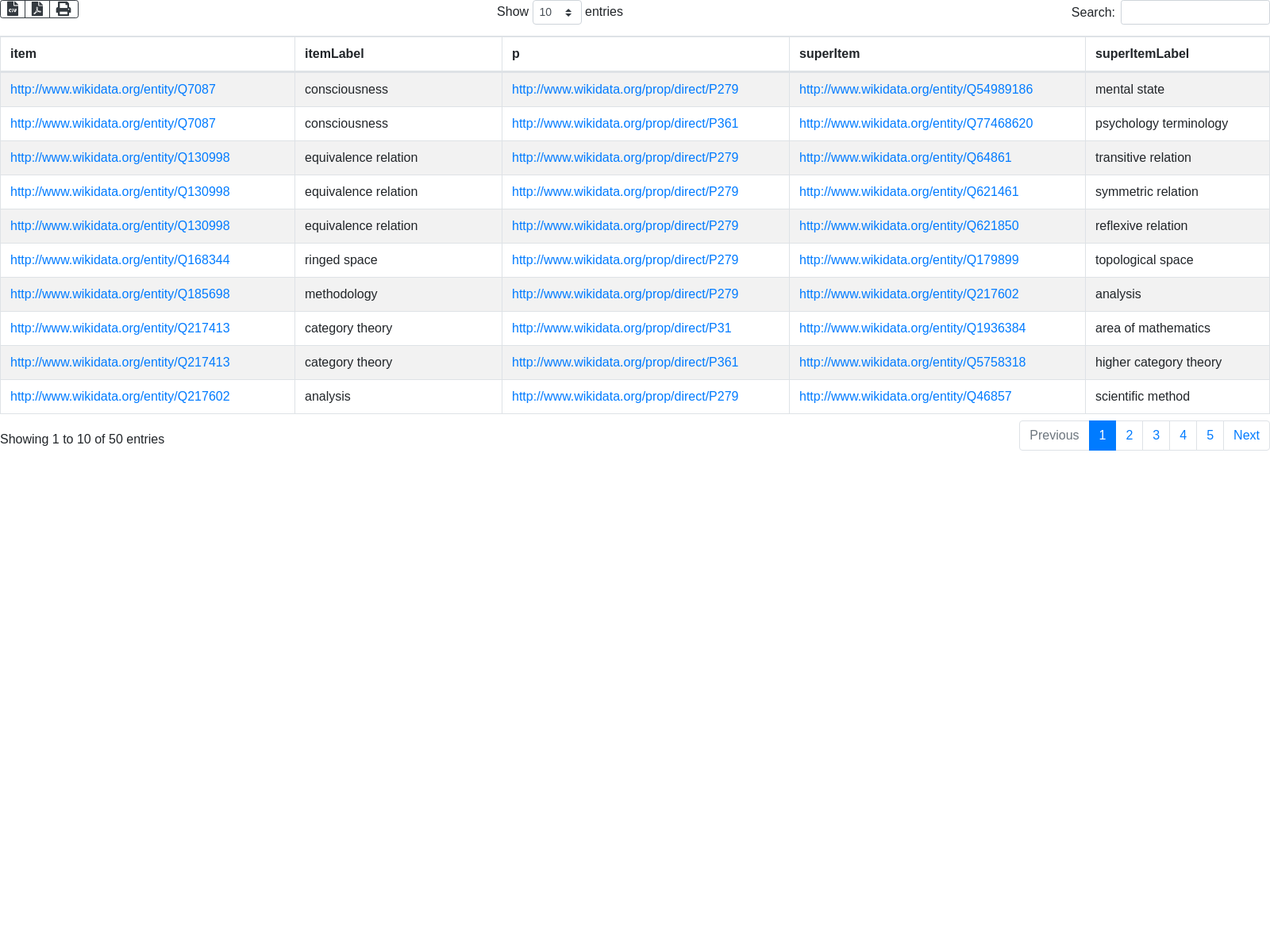Go to page 3 of results

coord(1156,436)
